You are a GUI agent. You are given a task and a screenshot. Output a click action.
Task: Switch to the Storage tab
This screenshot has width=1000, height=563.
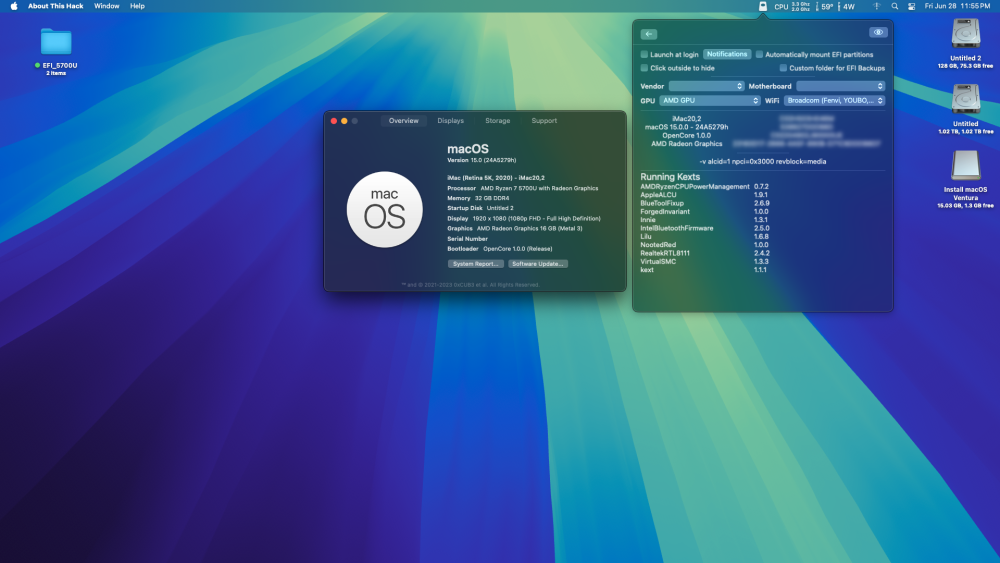coord(497,121)
